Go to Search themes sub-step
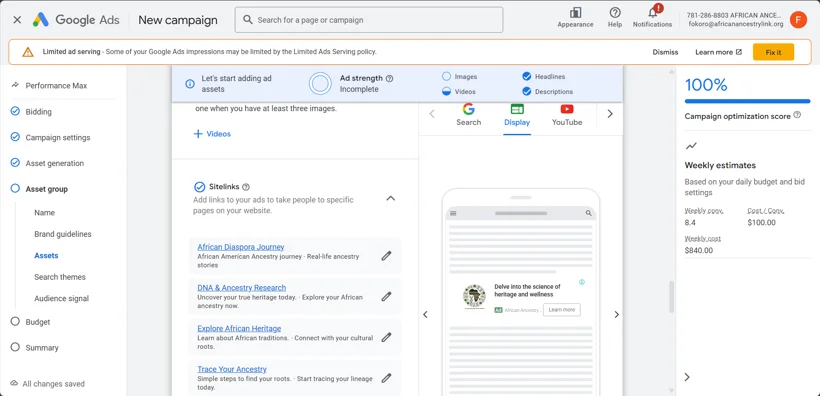Viewport: 820px width, 396px height. pyautogui.click(x=60, y=277)
